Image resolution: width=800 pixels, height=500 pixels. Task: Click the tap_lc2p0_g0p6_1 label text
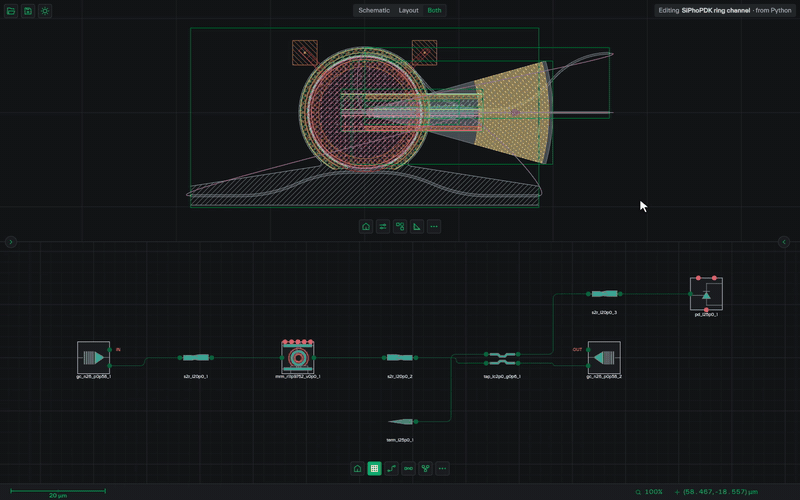tap(502, 377)
